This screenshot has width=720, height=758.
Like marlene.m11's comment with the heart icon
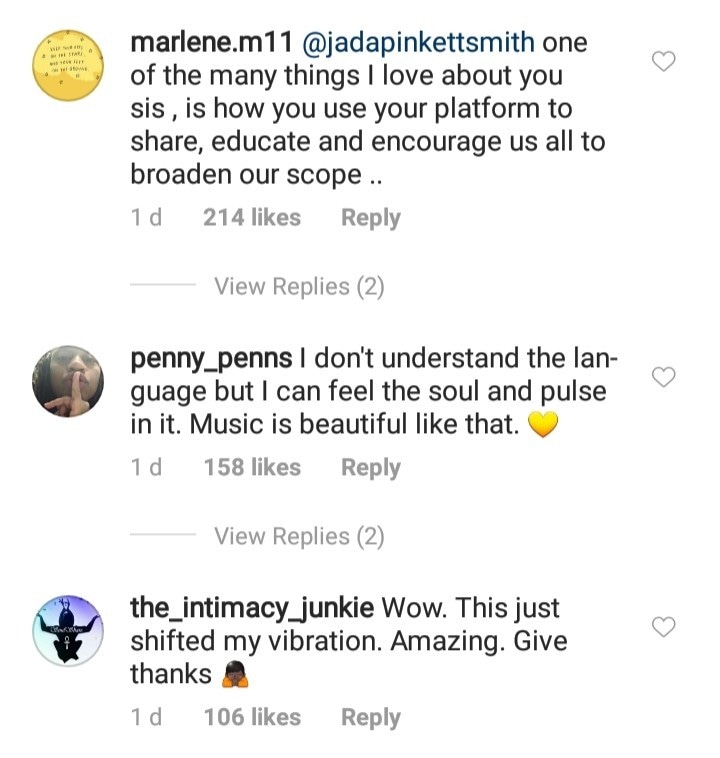coord(663,62)
